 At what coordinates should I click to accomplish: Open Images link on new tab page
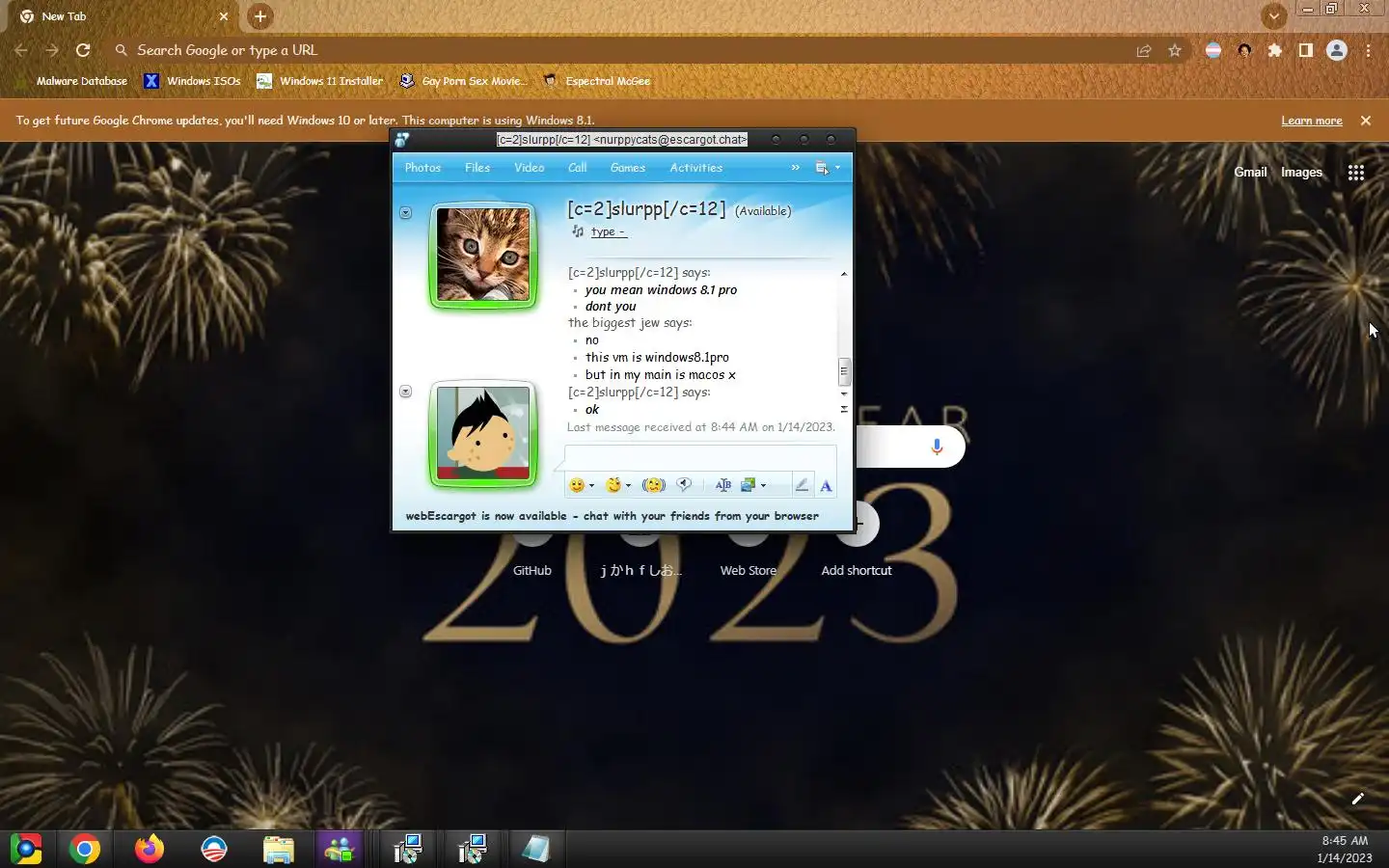1301,173
